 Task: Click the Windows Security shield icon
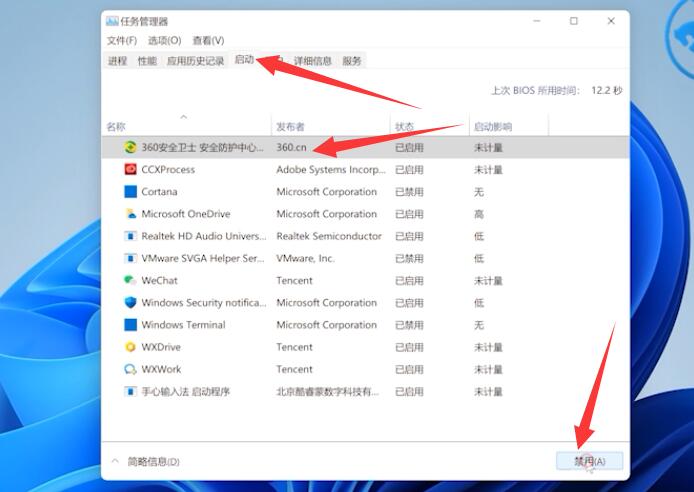pos(130,303)
